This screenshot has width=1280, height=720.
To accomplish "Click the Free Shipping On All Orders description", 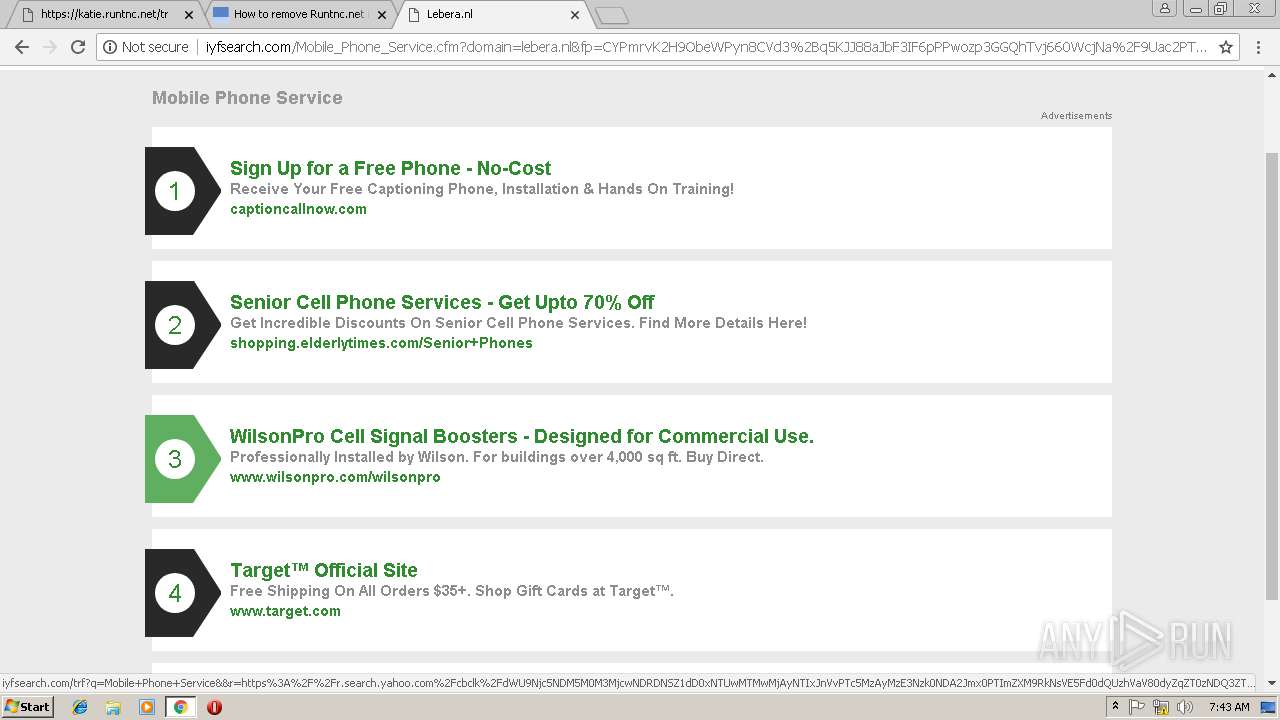I will 452,591.
